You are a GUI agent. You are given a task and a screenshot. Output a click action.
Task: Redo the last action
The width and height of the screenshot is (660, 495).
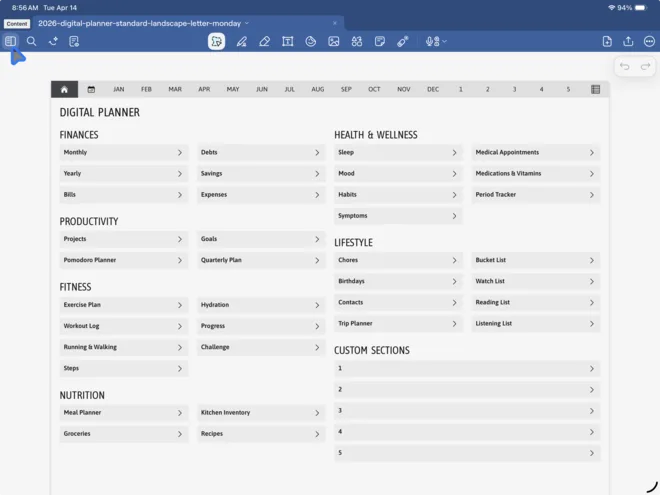(645, 67)
